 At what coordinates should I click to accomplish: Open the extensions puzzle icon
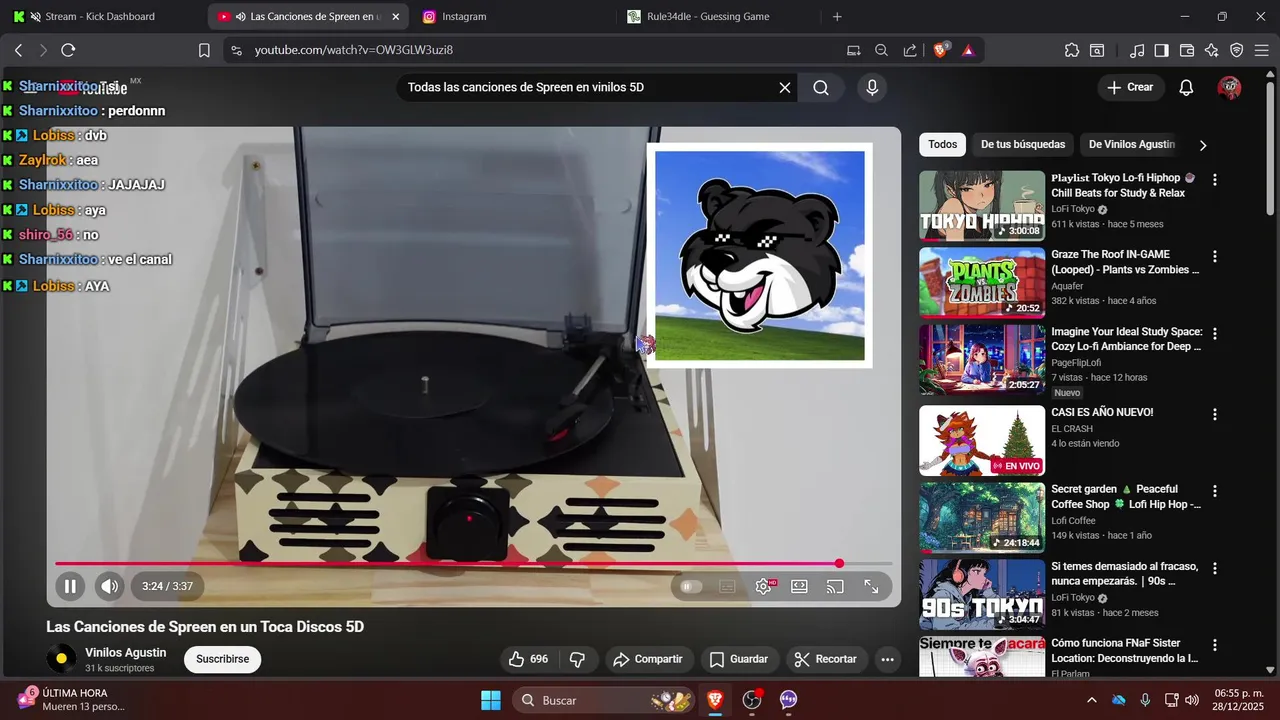[1072, 50]
